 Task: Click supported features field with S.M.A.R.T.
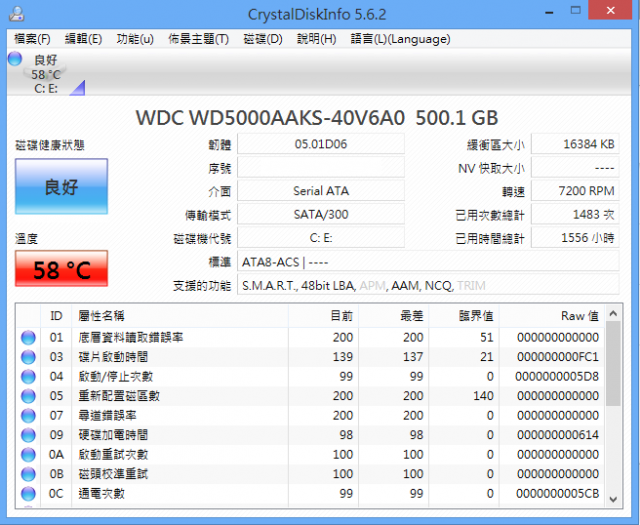428,285
